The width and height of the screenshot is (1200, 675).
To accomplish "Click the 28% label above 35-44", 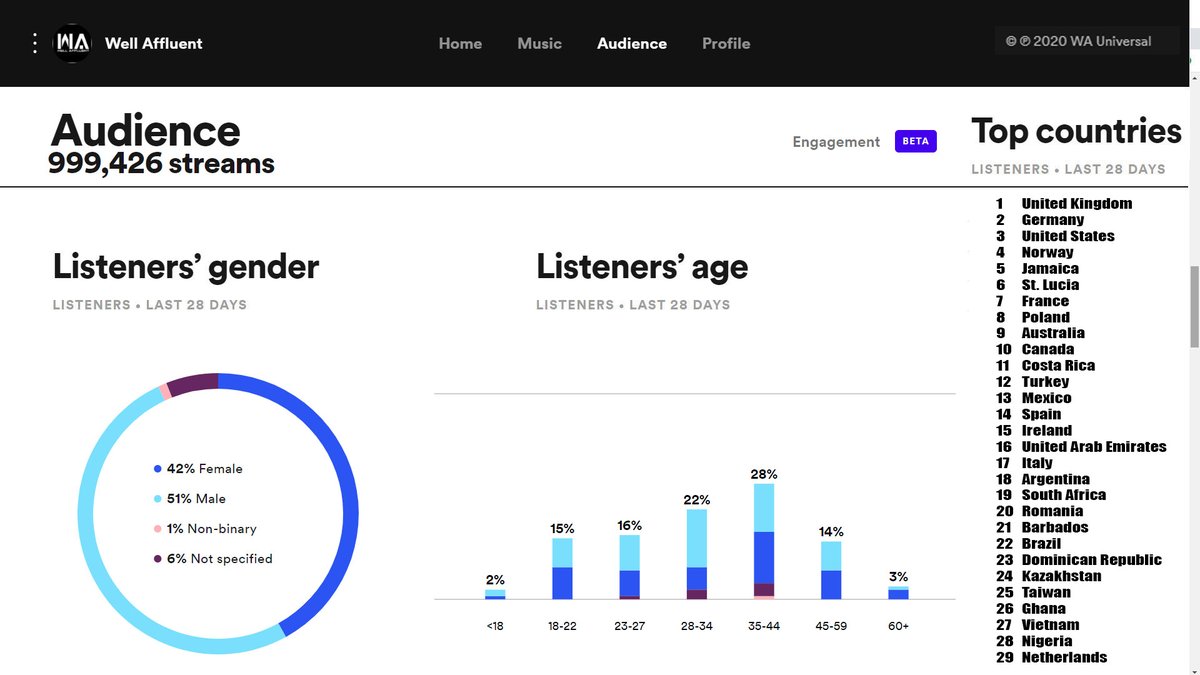I will [x=764, y=474].
